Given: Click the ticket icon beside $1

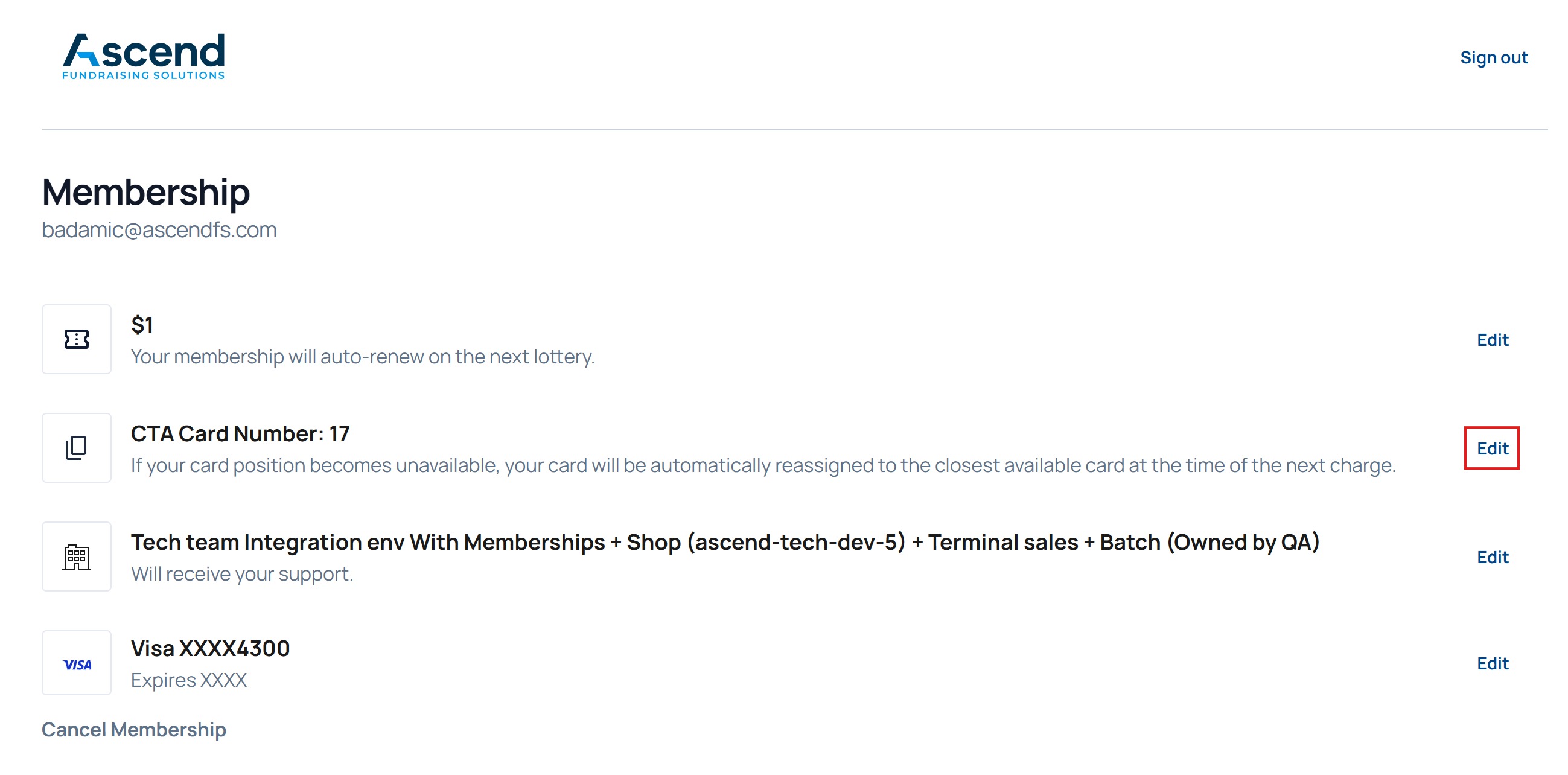Looking at the screenshot, I should [77, 339].
